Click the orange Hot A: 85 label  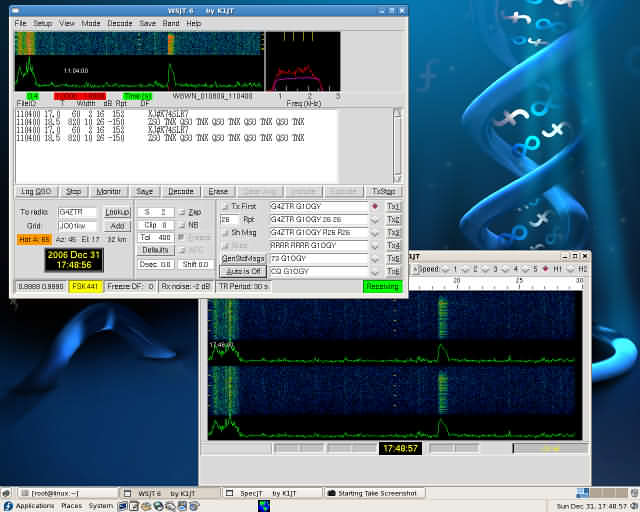coord(34,239)
